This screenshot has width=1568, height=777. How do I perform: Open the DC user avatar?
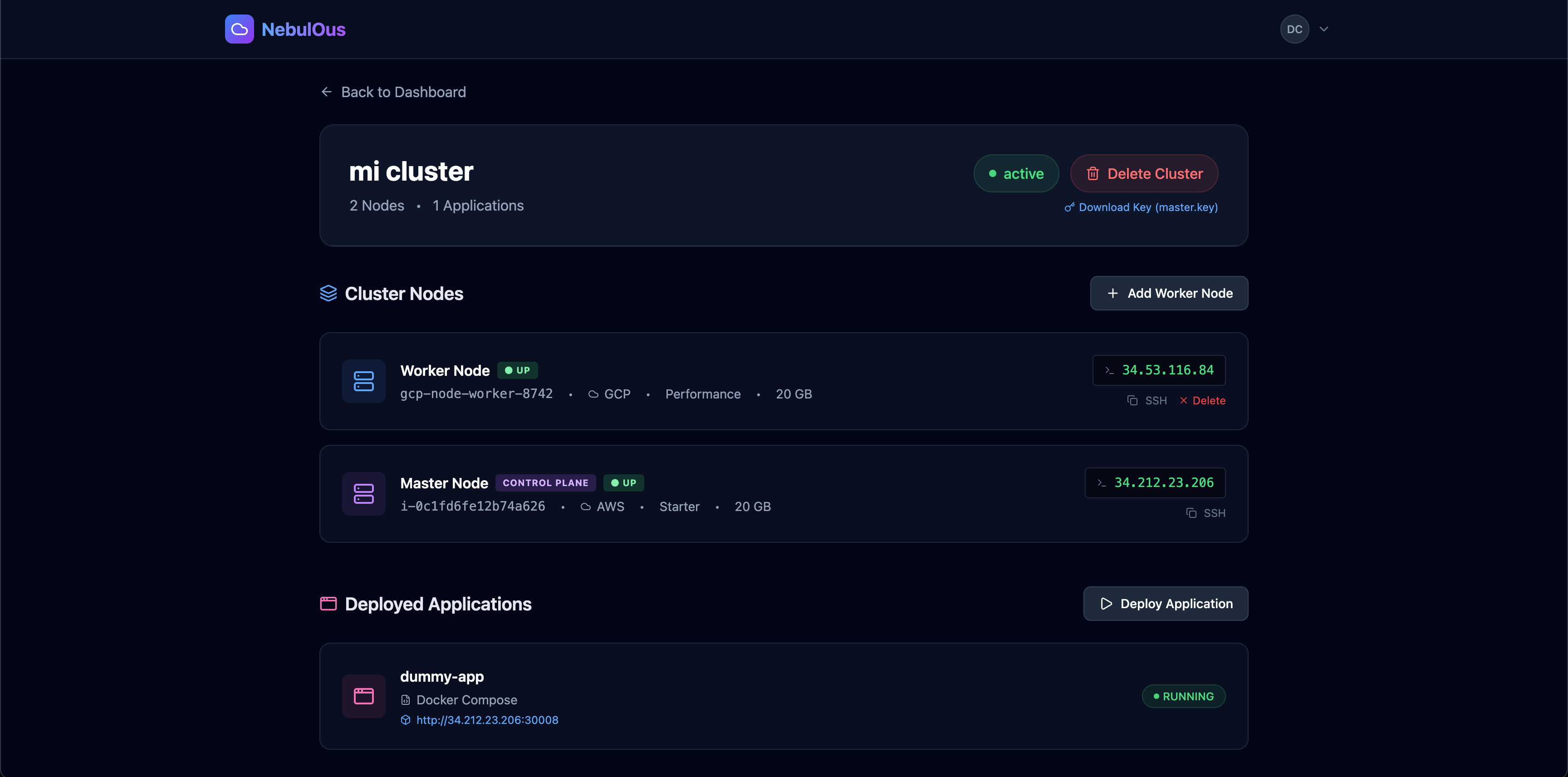pos(1294,29)
